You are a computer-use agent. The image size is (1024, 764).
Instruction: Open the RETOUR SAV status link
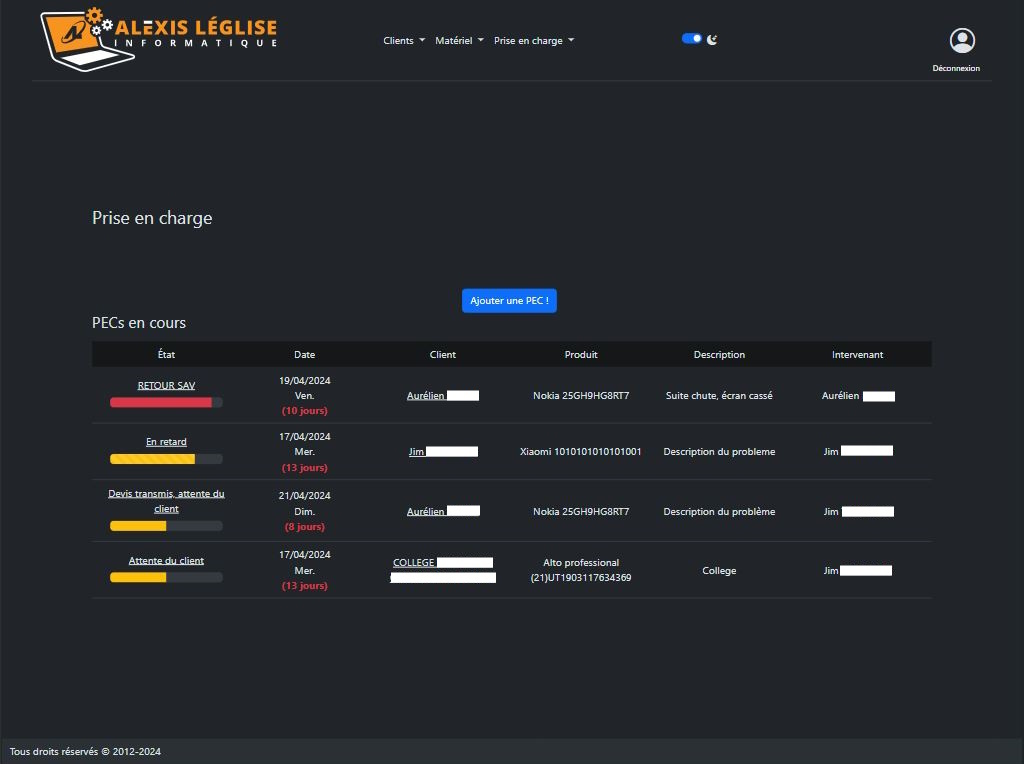tap(166, 385)
